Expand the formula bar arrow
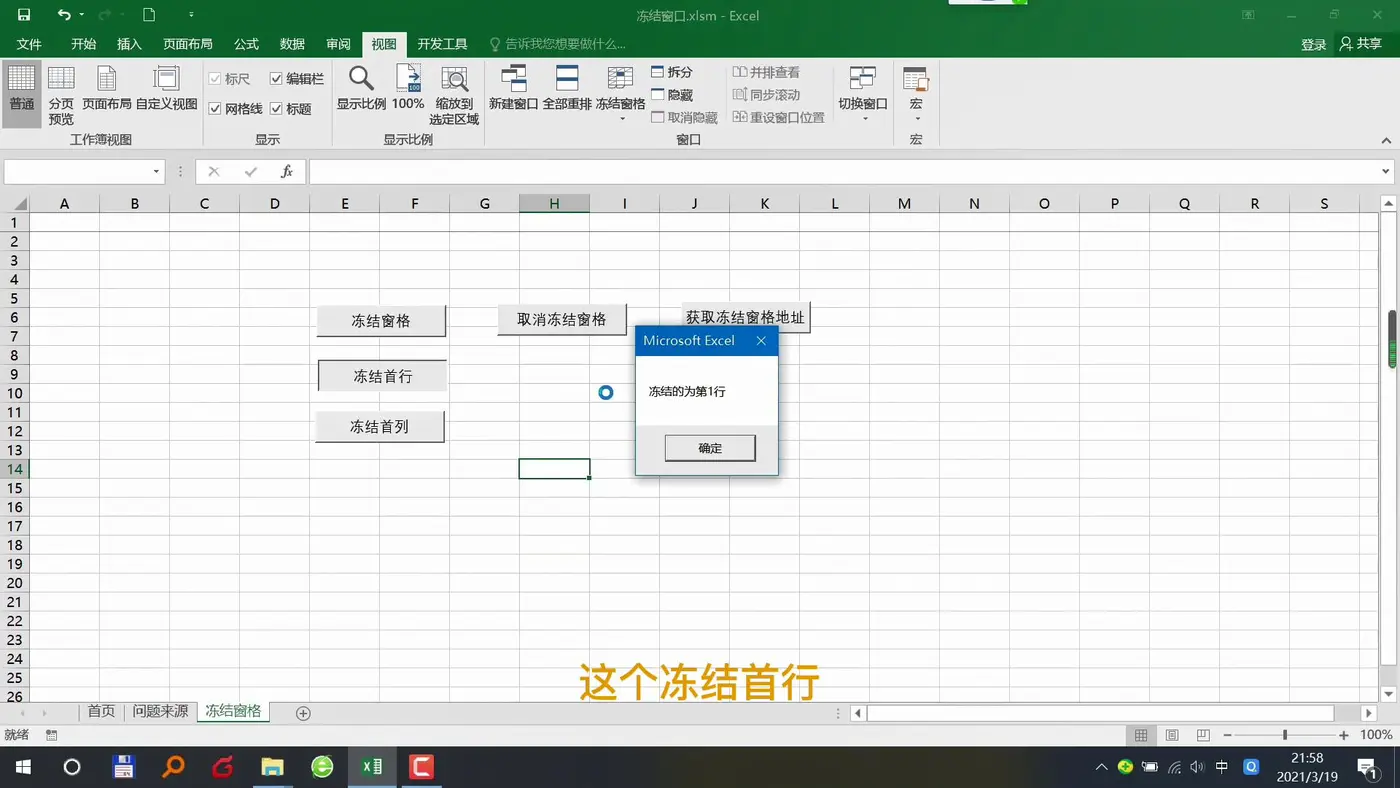This screenshot has height=788, width=1400. [1386, 172]
